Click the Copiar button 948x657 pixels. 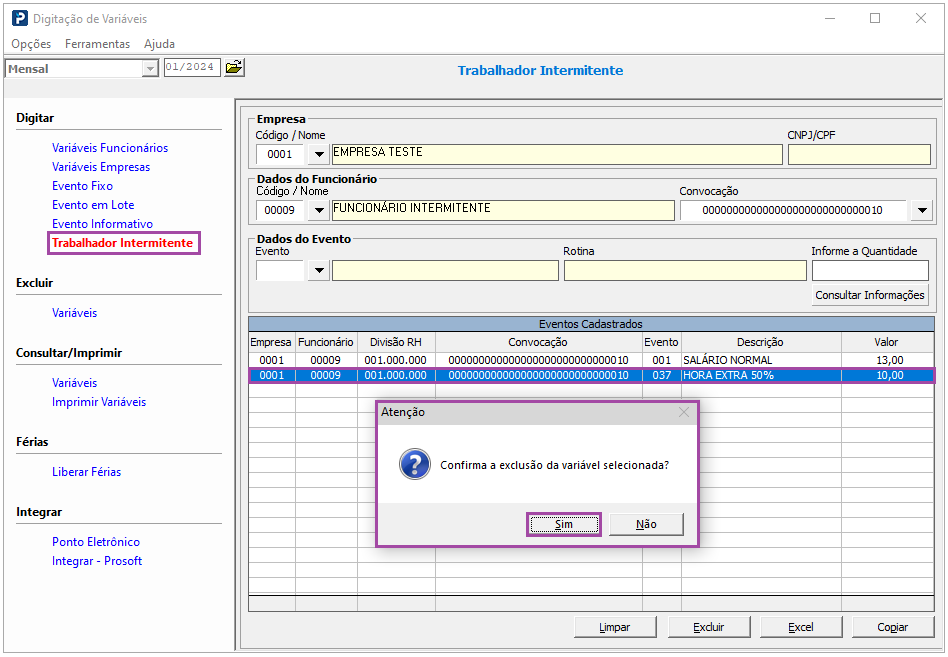tap(892, 627)
